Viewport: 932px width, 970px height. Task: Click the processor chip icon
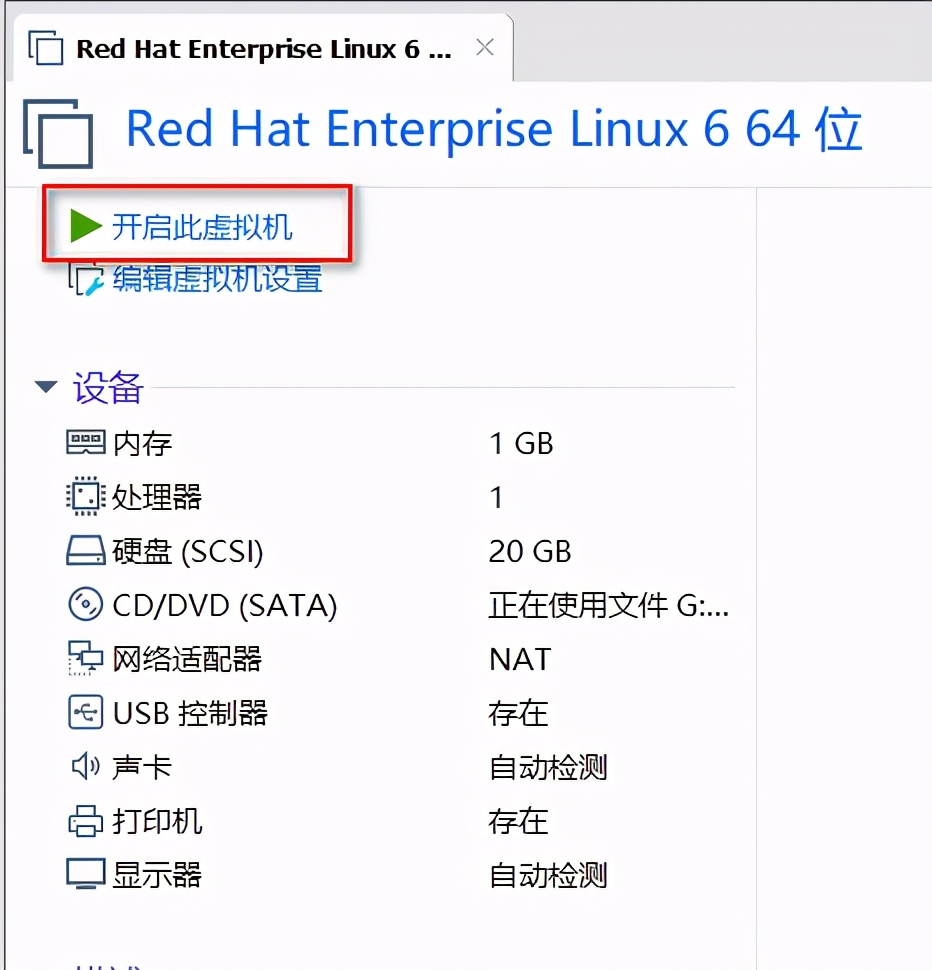coord(85,497)
